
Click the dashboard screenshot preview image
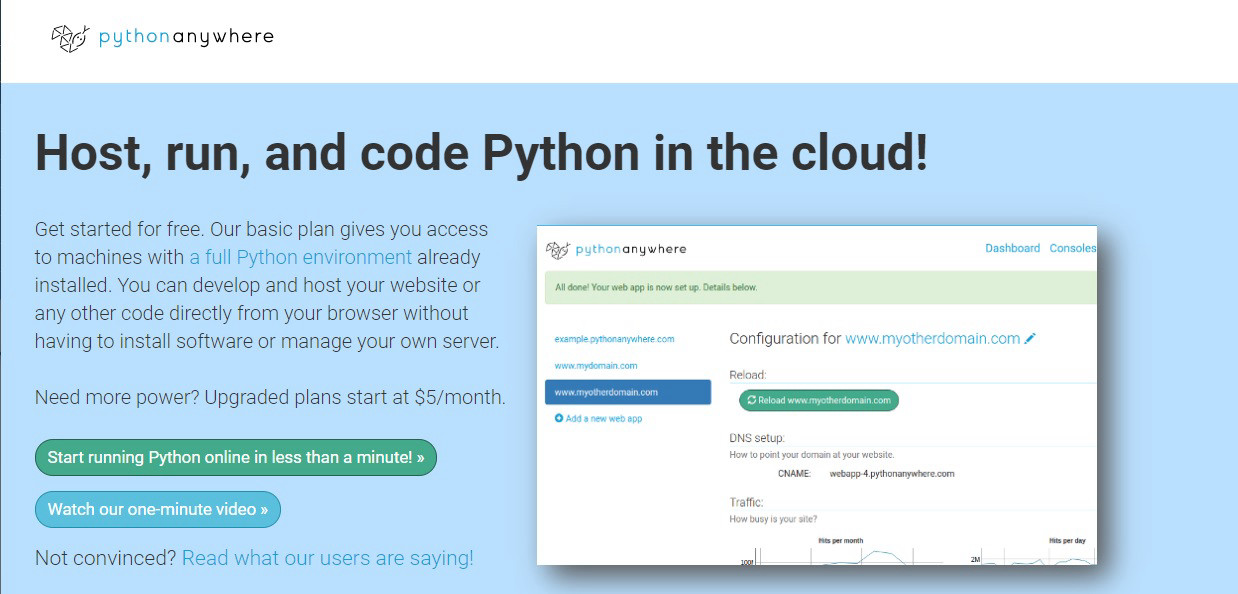pyautogui.click(x=816, y=395)
